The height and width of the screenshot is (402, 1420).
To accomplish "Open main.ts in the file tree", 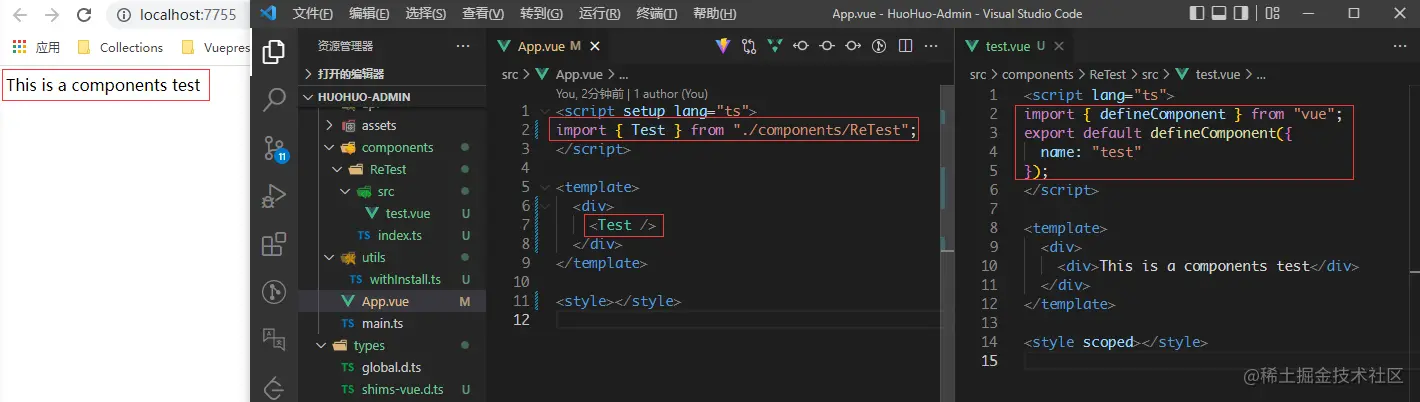I will (392, 324).
